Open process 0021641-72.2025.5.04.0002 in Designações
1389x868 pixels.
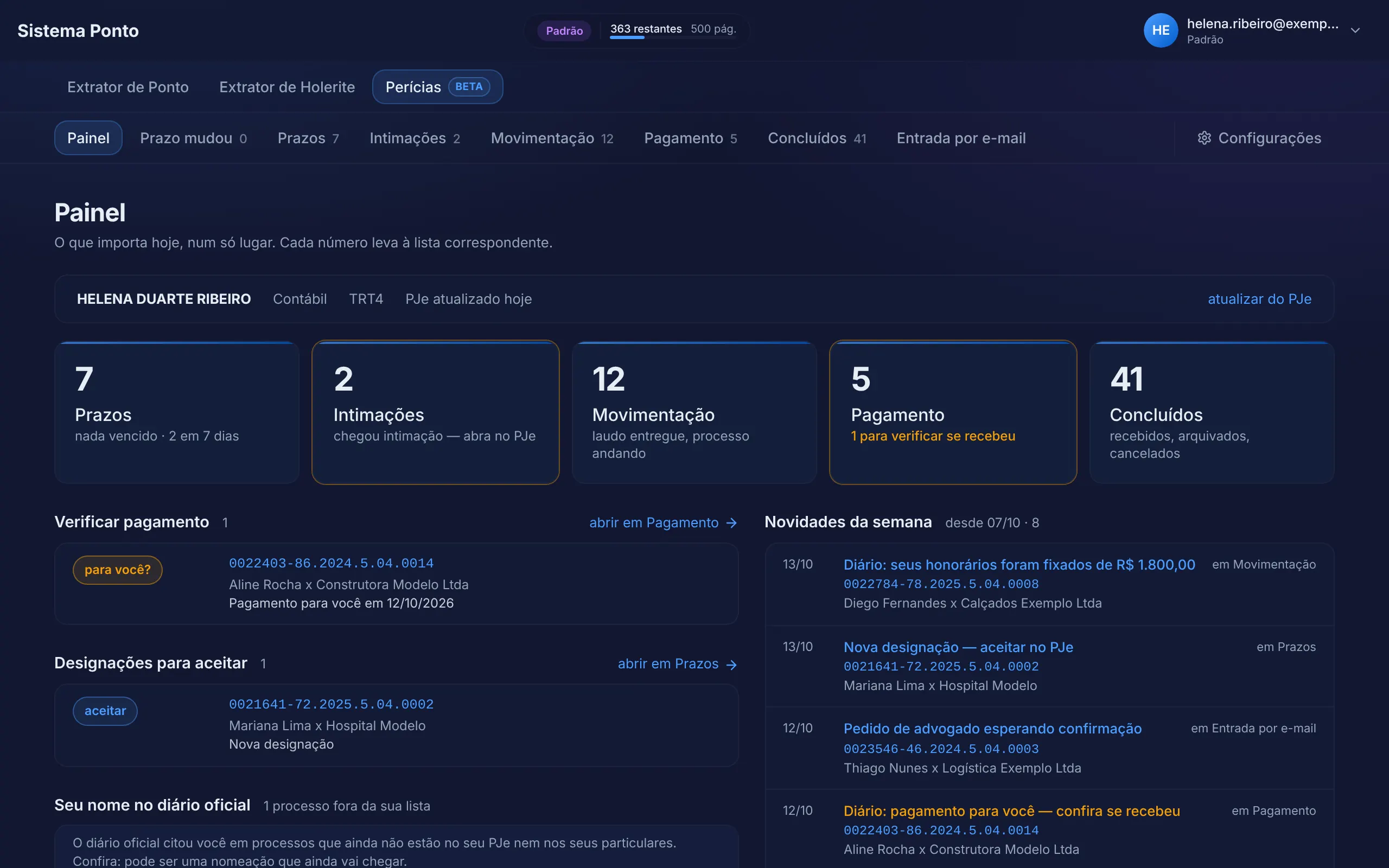(x=331, y=704)
